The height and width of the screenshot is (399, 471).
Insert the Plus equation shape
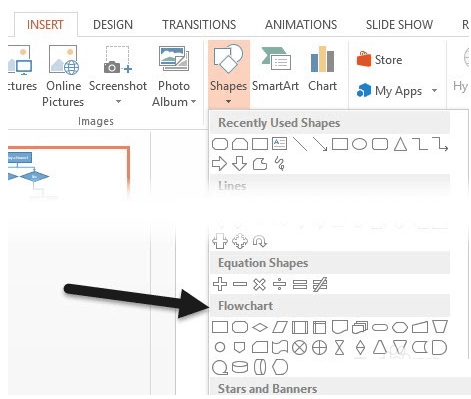point(220,284)
